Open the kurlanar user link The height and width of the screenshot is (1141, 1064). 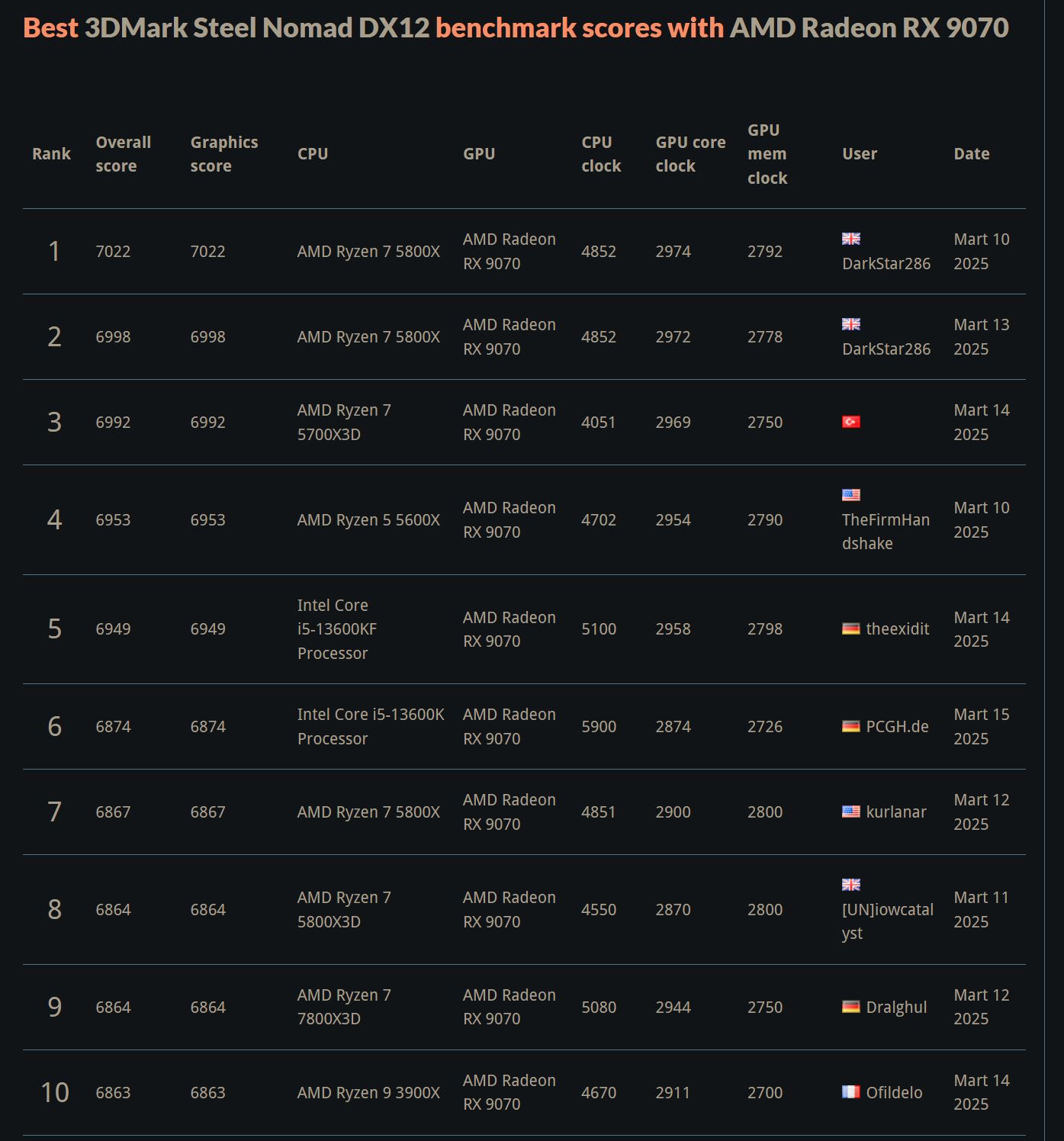pos(896,812)
